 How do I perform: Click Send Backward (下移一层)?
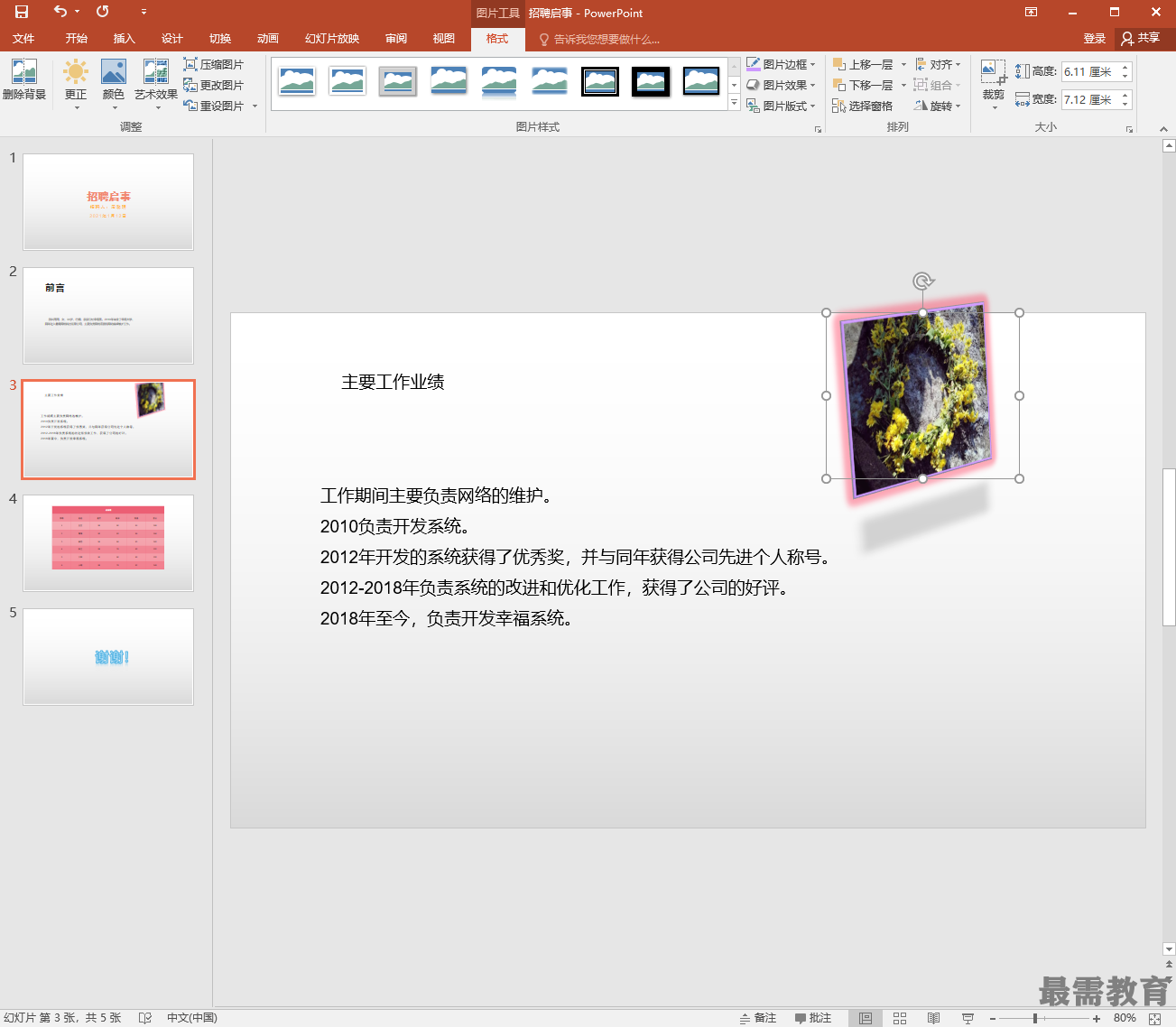[863, 85]
